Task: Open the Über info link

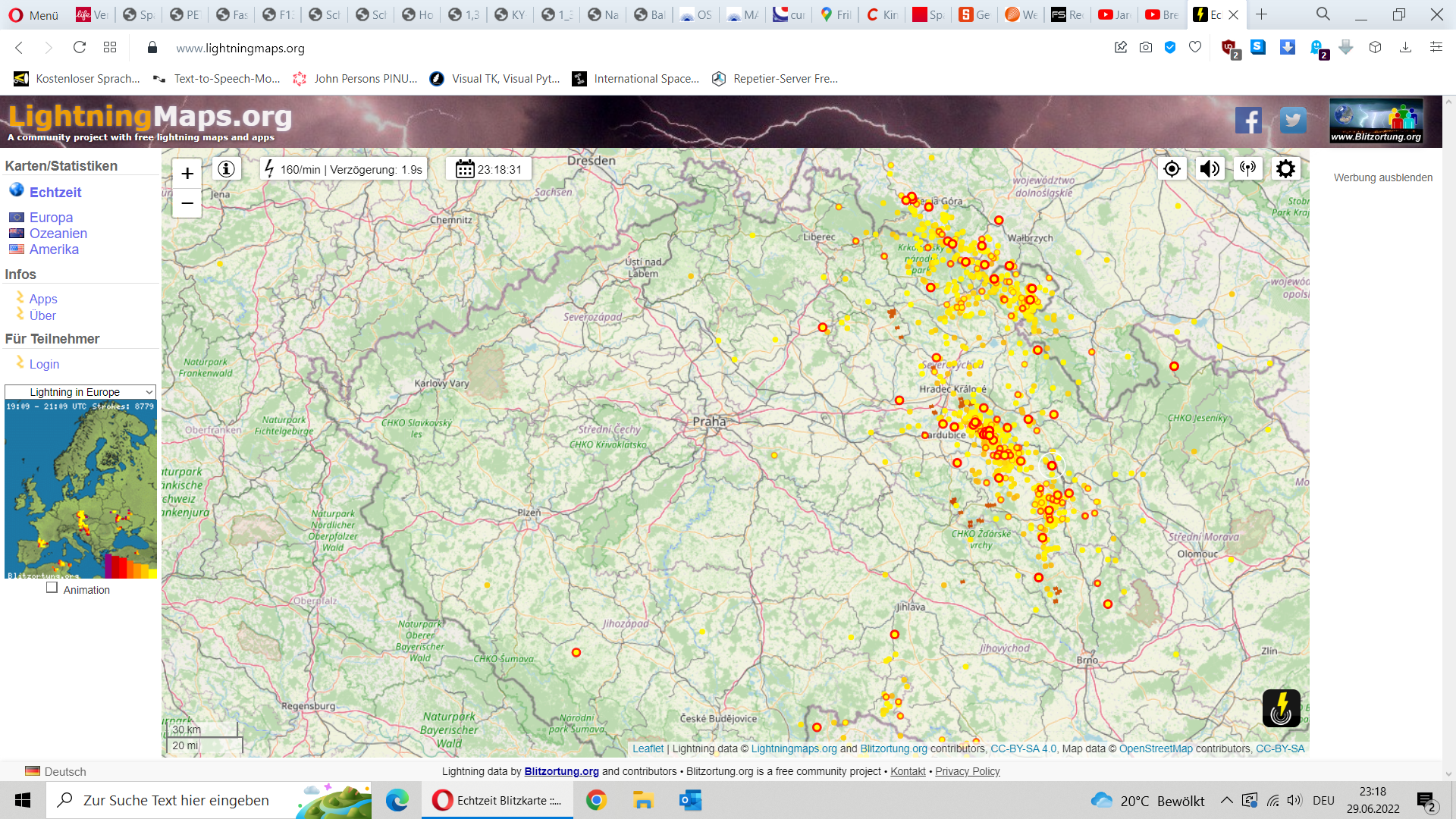Action: coord(42,315)
